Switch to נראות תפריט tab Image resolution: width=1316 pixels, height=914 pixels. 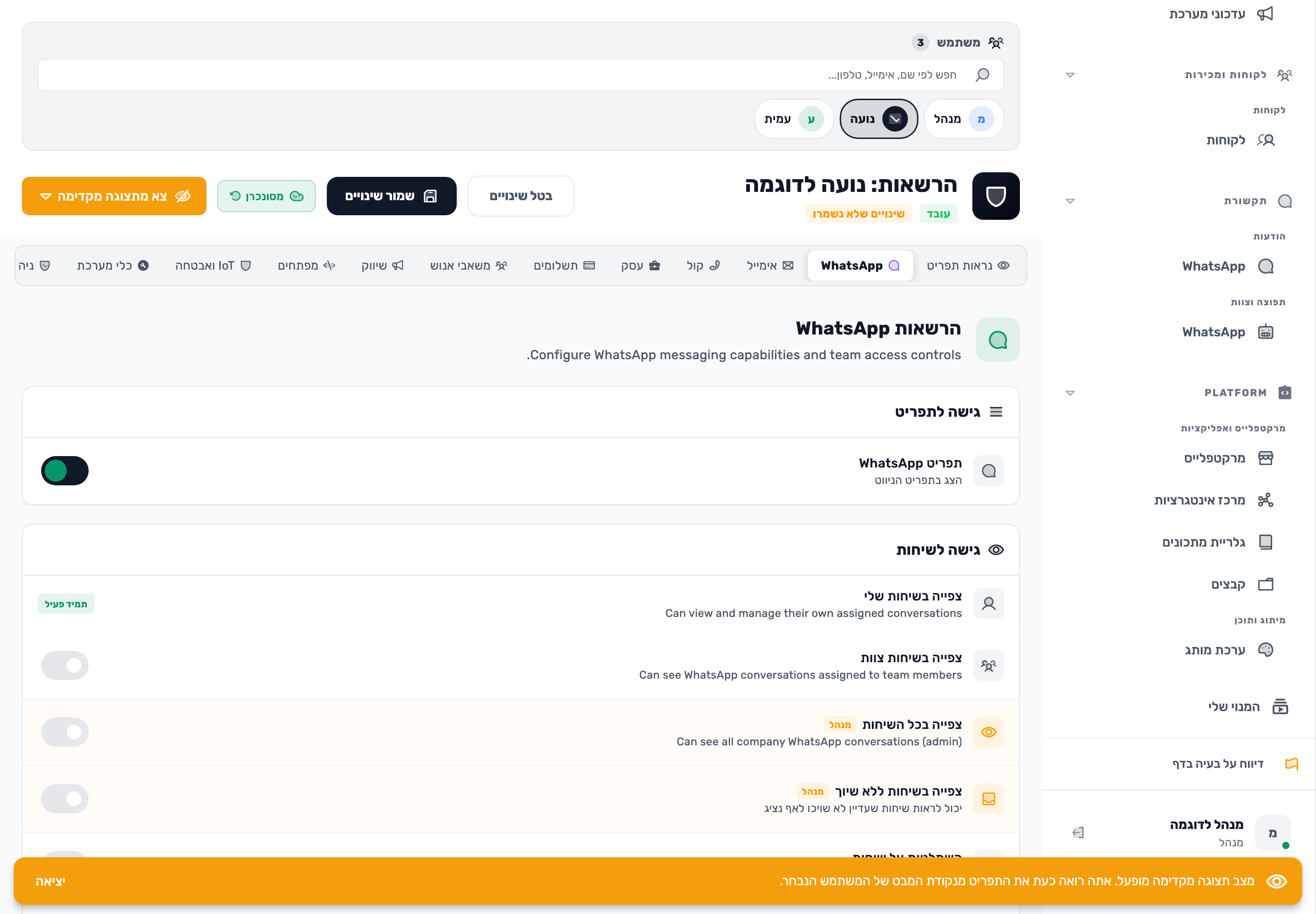[x=968, y=266]
